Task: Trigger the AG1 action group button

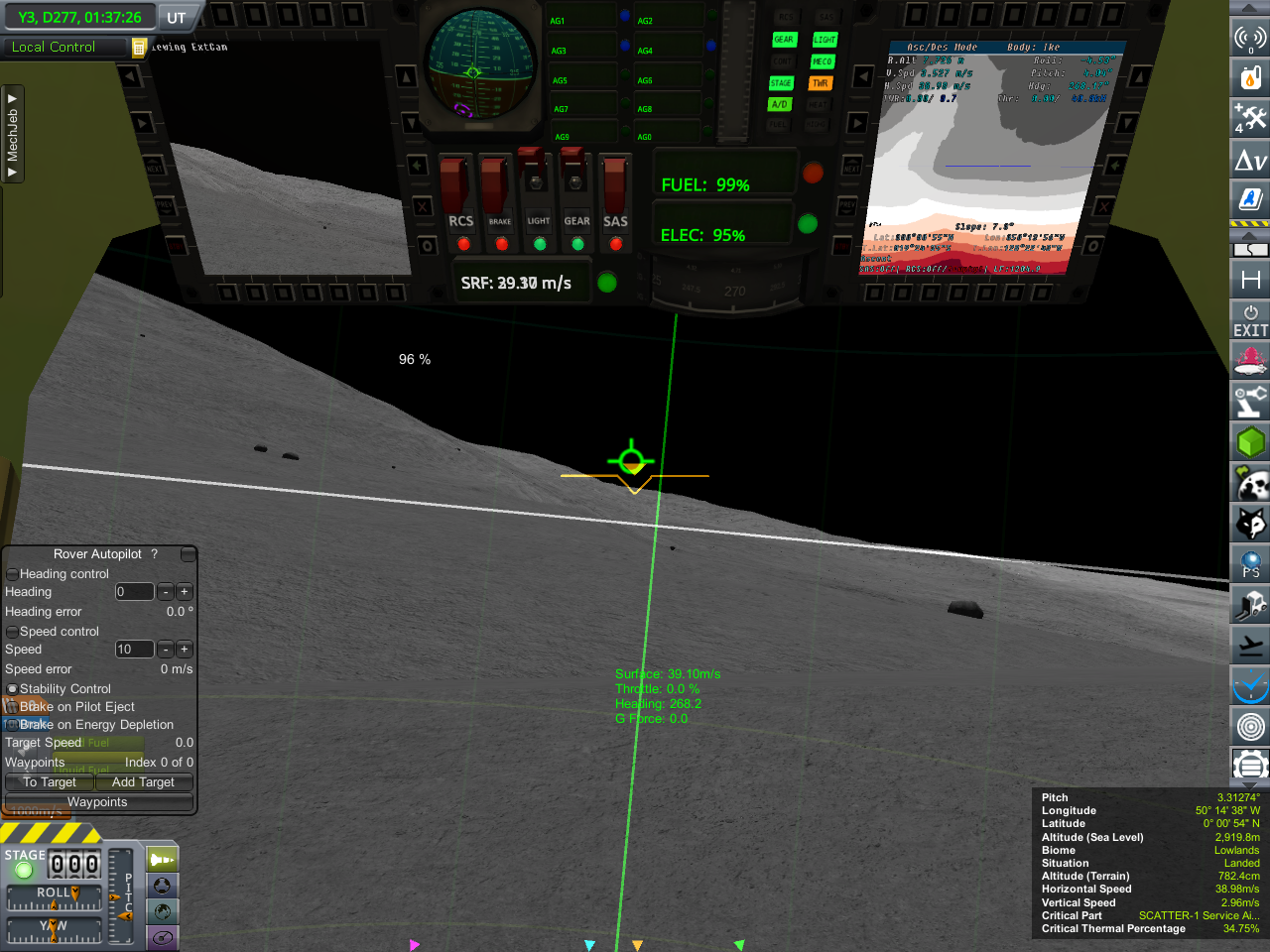Action: 581,17
